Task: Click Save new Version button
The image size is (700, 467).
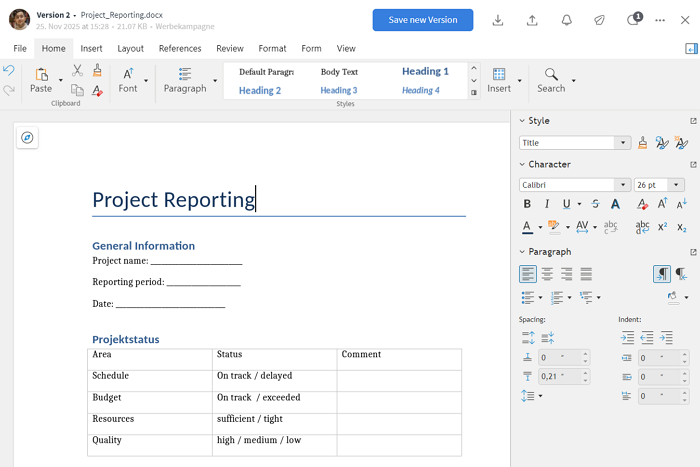Action: tap(422, 20)
